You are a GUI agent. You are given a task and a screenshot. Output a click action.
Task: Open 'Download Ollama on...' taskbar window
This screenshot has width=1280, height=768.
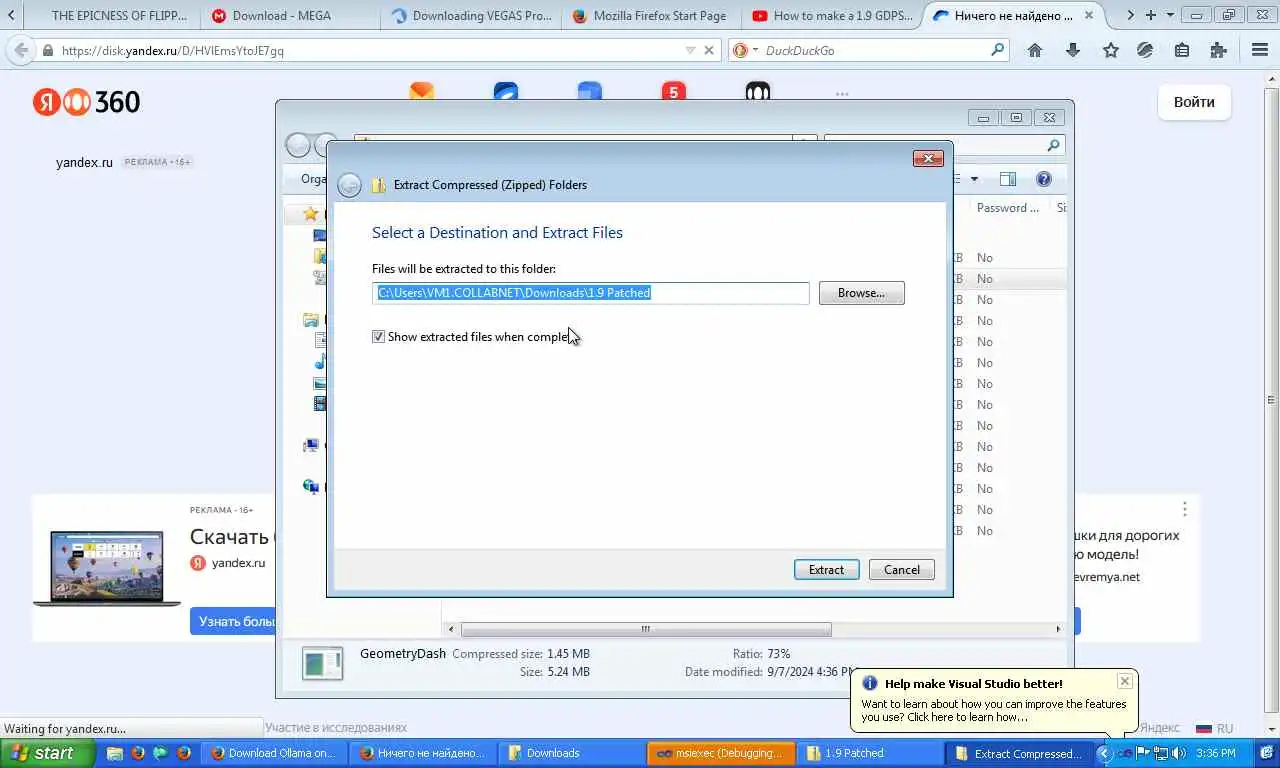tap(275, 753)
